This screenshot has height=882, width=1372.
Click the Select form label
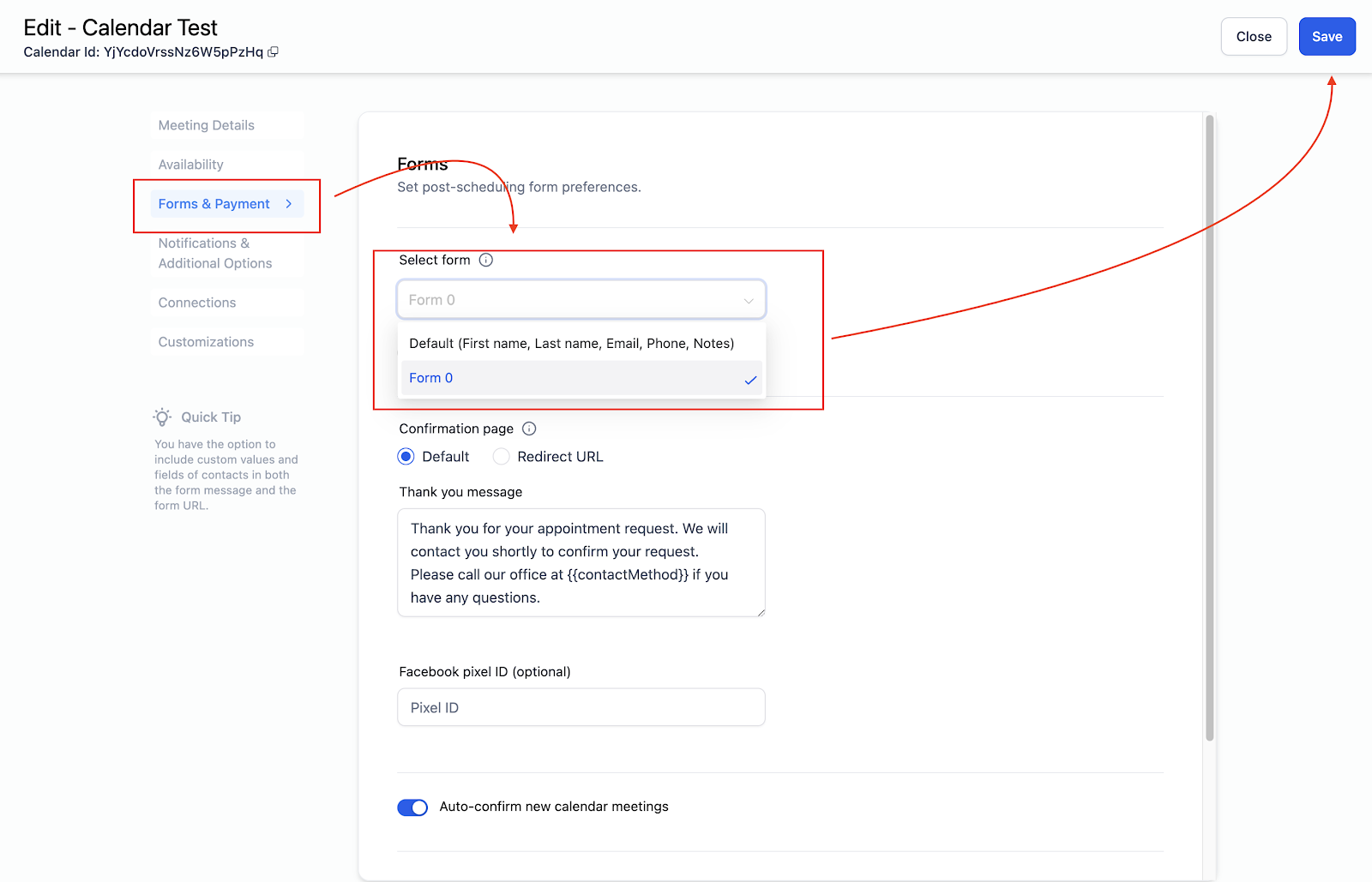click(435, 260)
